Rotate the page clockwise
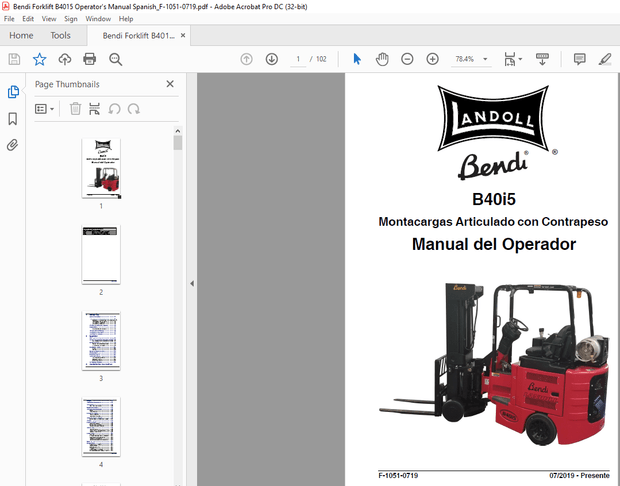The width and height of the screenshot is (620, 486). [x=134, y=109]
